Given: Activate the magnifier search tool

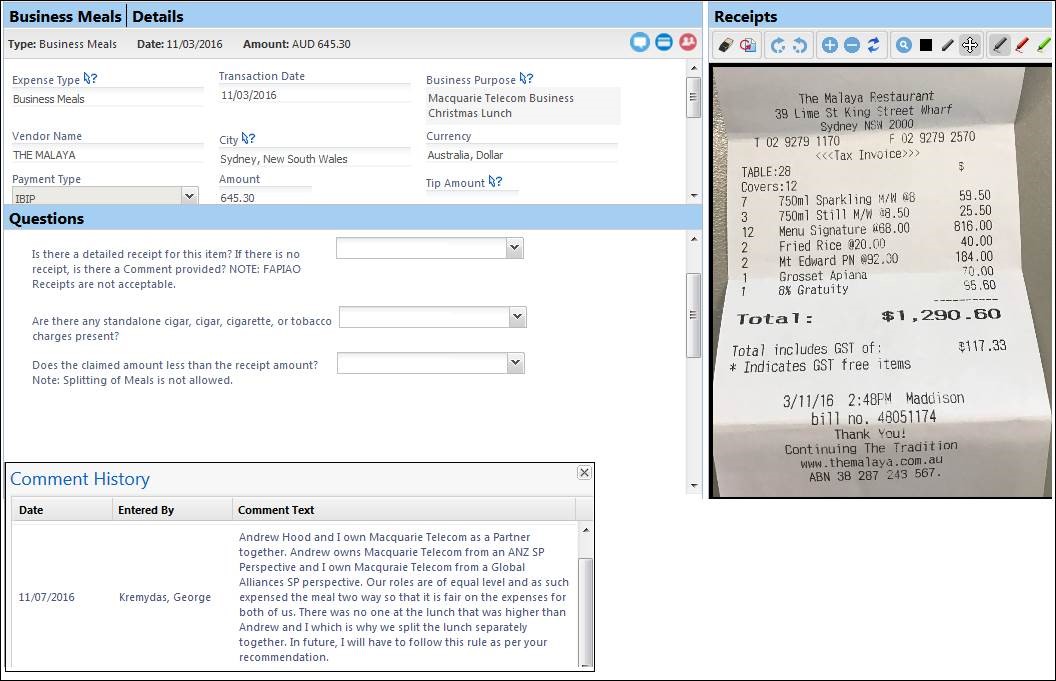Looking at the screenshot, I should coord(903,45).
